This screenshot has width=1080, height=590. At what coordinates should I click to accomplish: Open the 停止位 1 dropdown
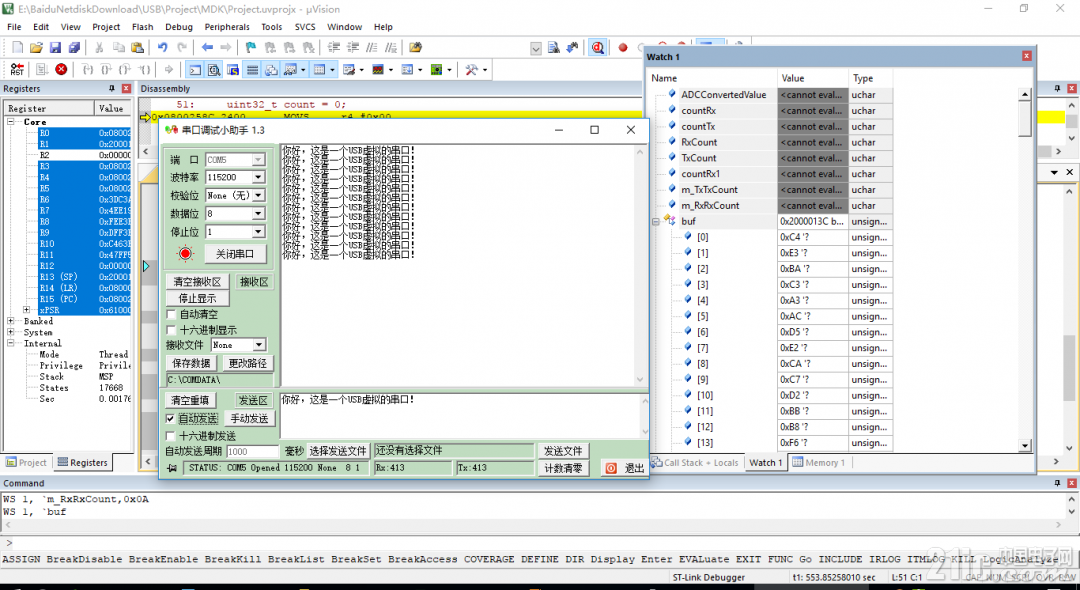pos(258,232)
